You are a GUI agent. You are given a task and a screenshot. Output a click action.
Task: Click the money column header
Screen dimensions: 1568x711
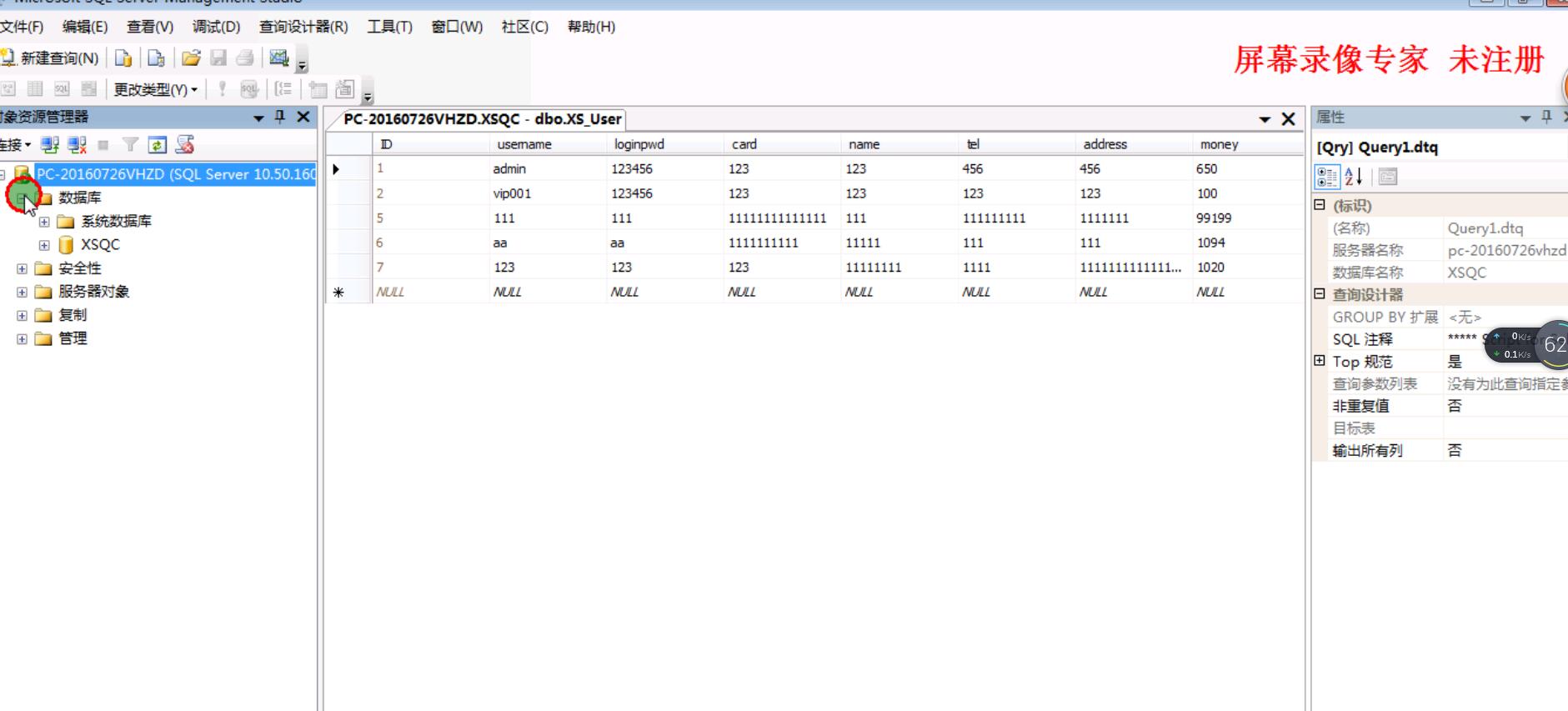pos(1248,144)
